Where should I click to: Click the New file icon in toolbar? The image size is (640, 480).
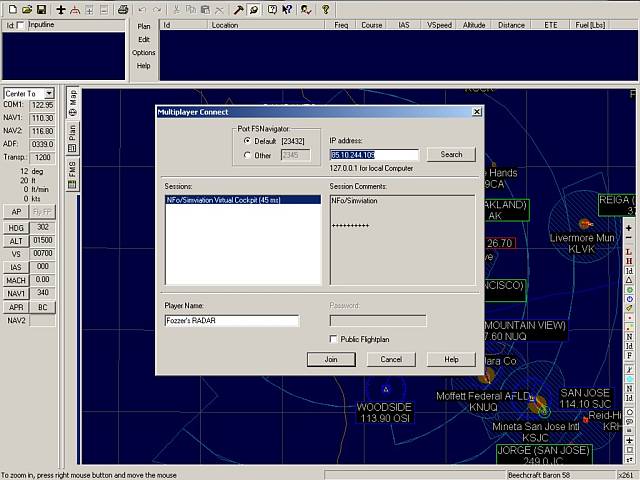[x=9, y=9]
